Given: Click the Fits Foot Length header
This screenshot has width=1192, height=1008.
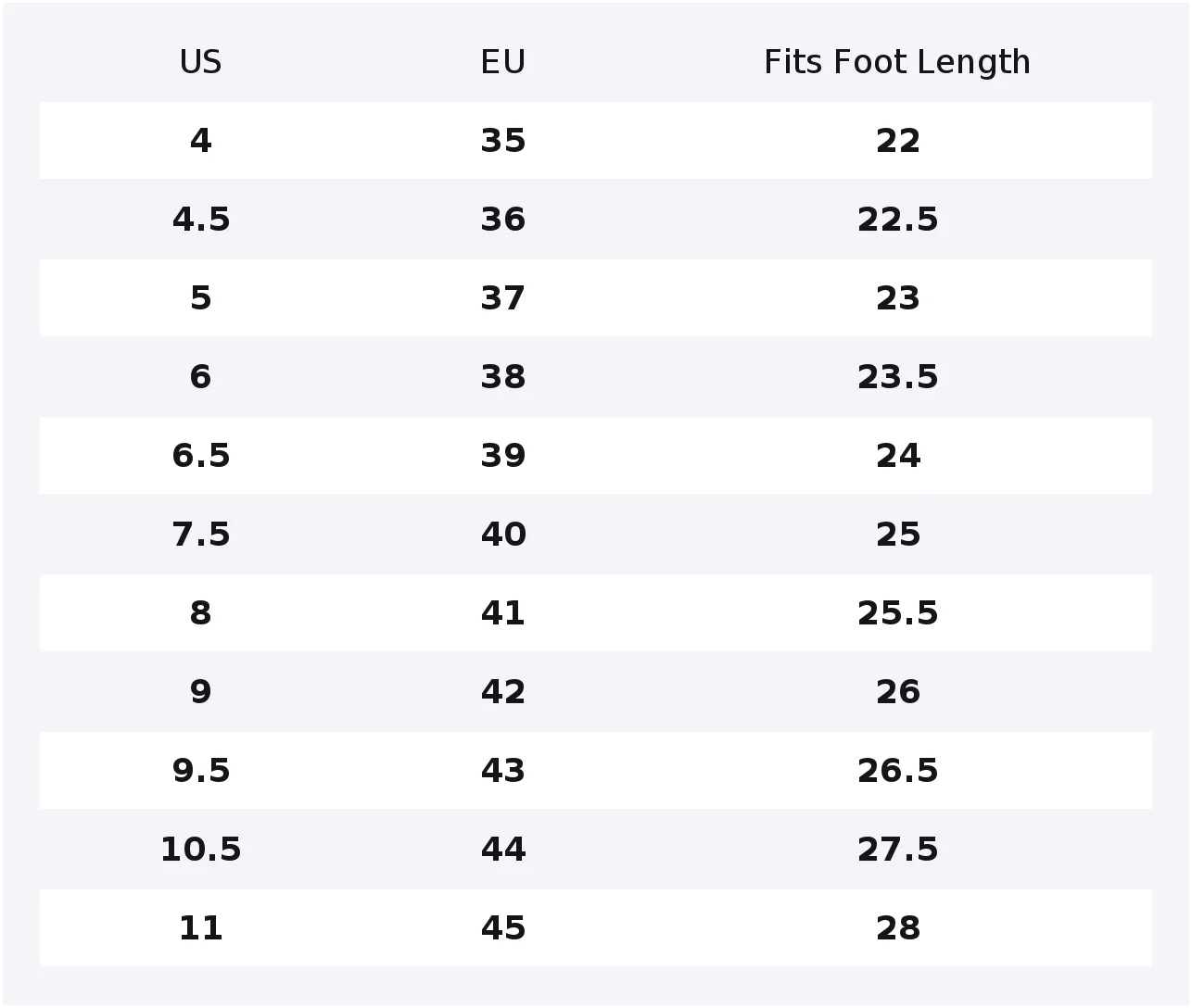Looking at the screenshot, I should tap(897, 62).
